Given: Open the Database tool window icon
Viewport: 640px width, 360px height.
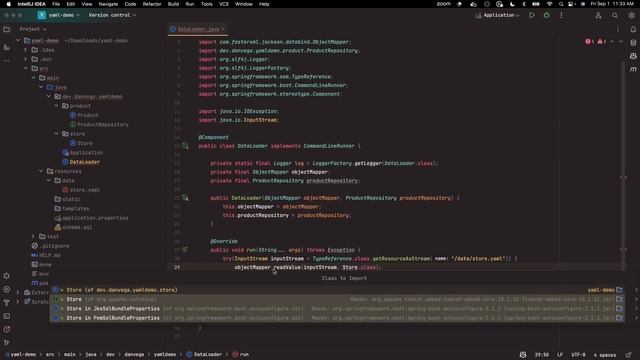Looking at the screenshot, I should [633, 42].
